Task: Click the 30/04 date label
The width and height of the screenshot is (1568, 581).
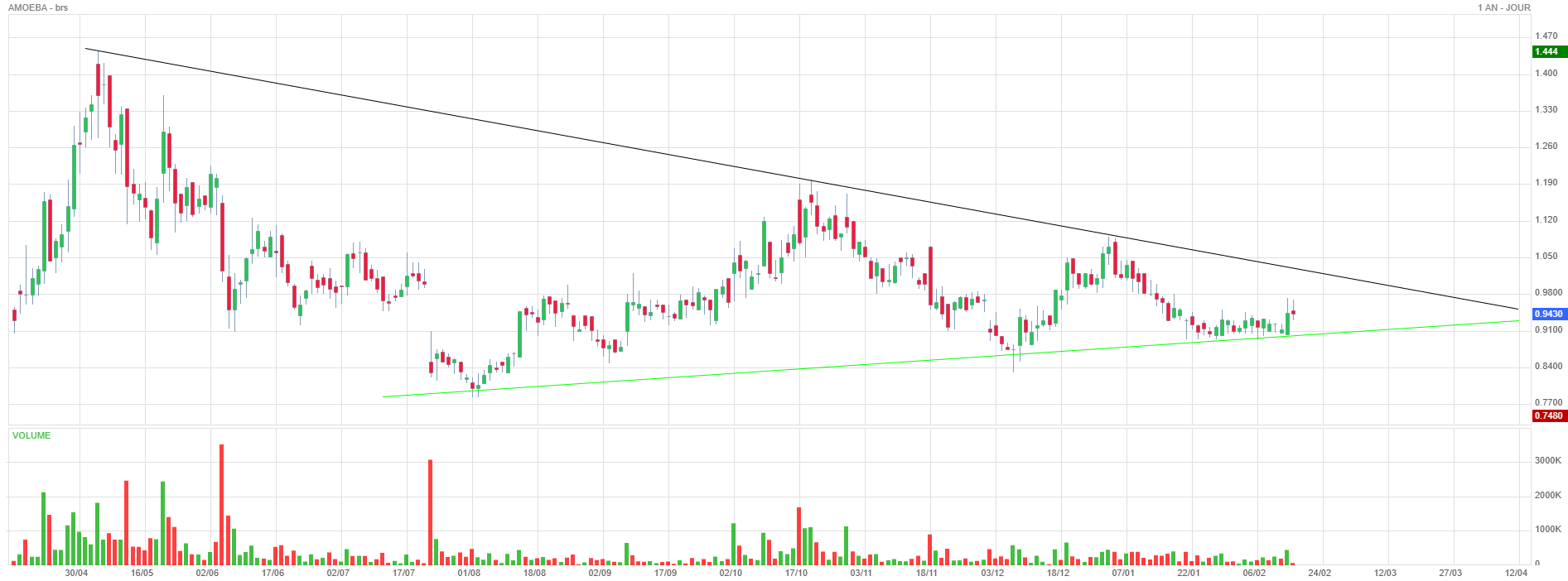Action: [x=76, y=573]
